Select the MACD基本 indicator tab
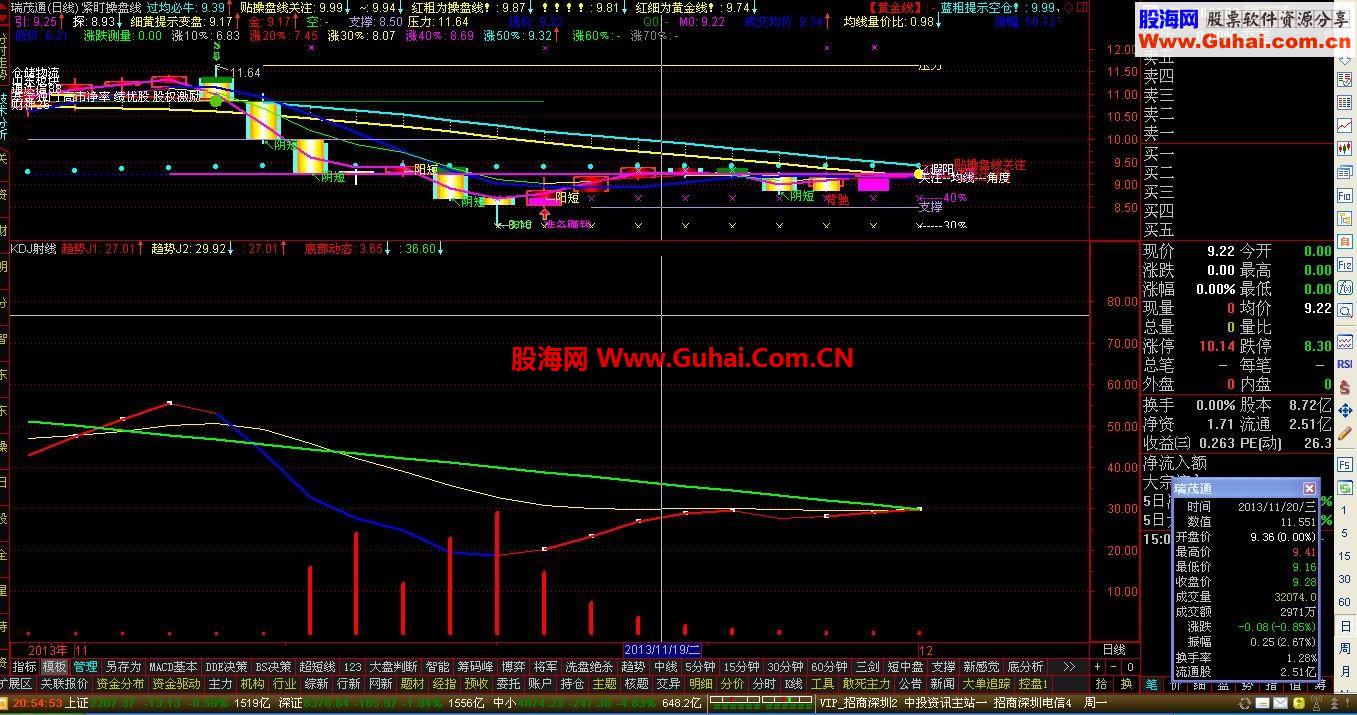 (x=173, y=666)
